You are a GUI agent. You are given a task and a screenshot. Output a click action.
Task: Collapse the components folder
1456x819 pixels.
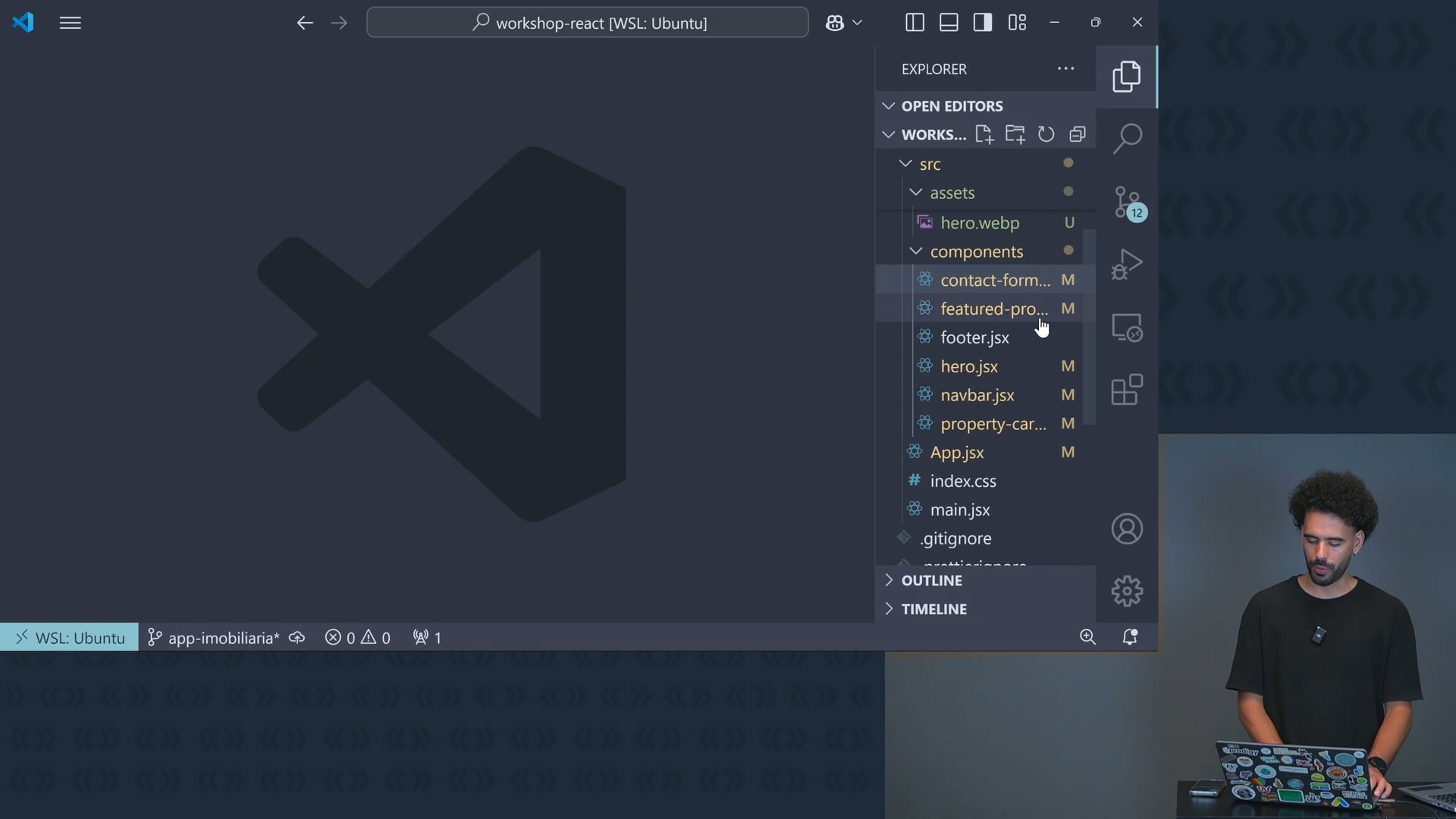tap(976, 251)
